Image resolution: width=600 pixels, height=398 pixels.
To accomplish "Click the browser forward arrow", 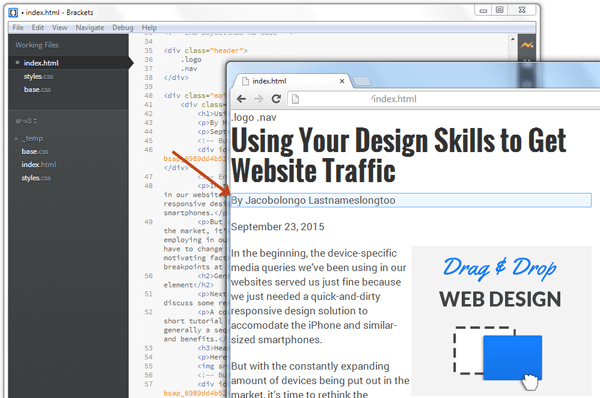I will click(259, 99).
